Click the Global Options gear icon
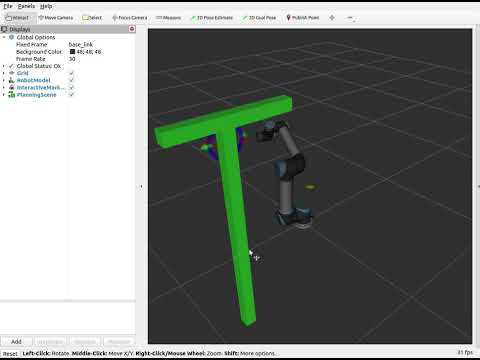The width and height of the screenshot is (480, 360). click(x=12, y=37)
